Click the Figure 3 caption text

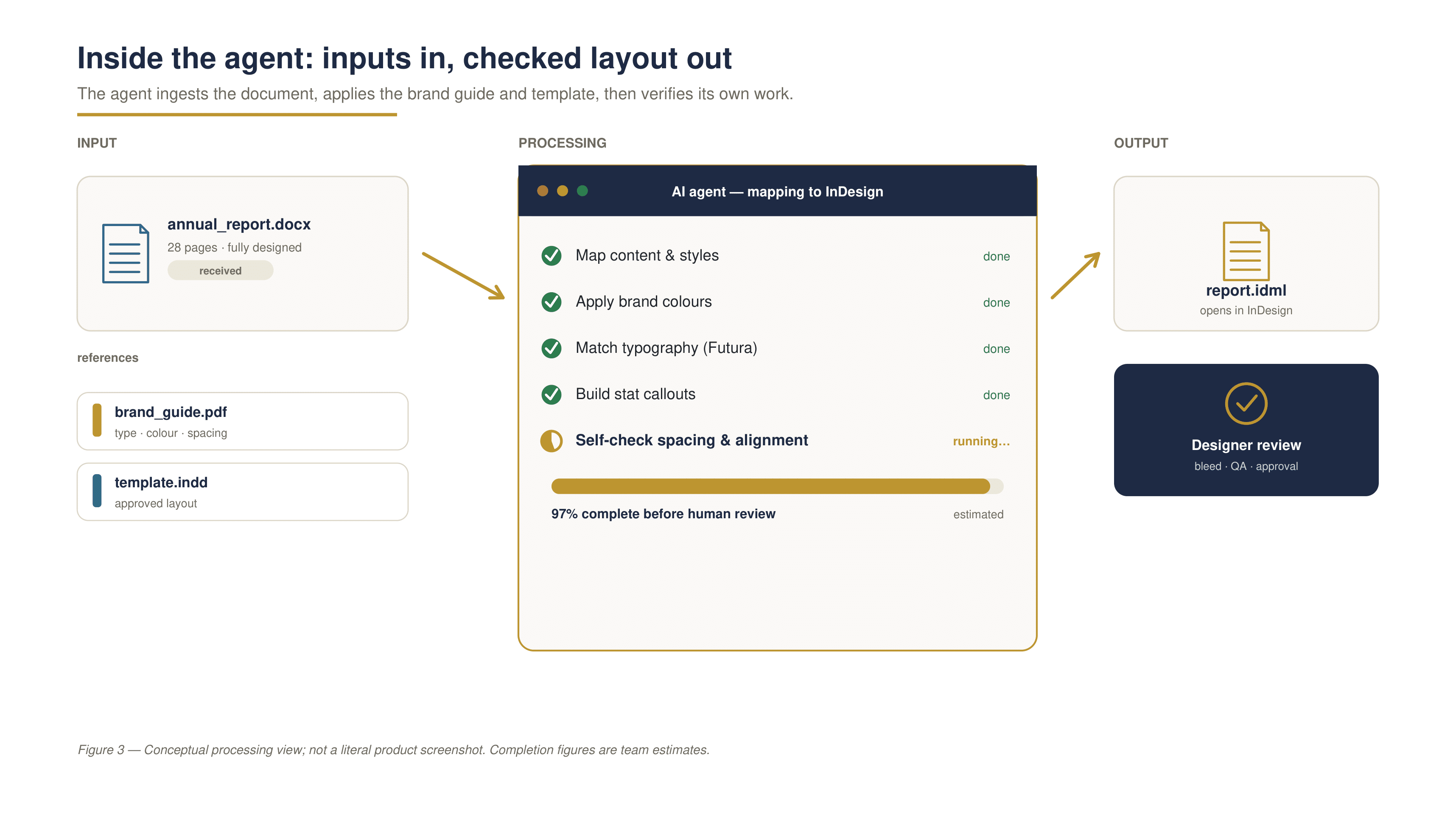[x=393, y=750]
